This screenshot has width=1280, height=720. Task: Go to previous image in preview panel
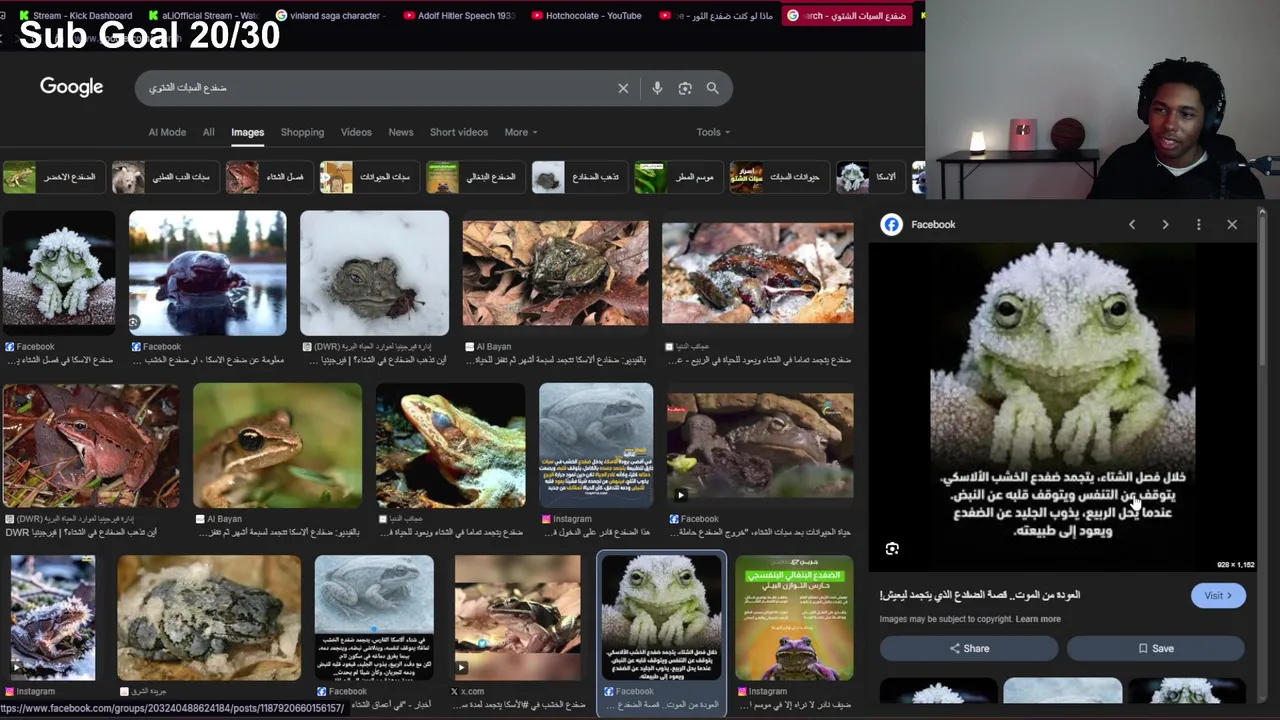(x=1132, y=225)
